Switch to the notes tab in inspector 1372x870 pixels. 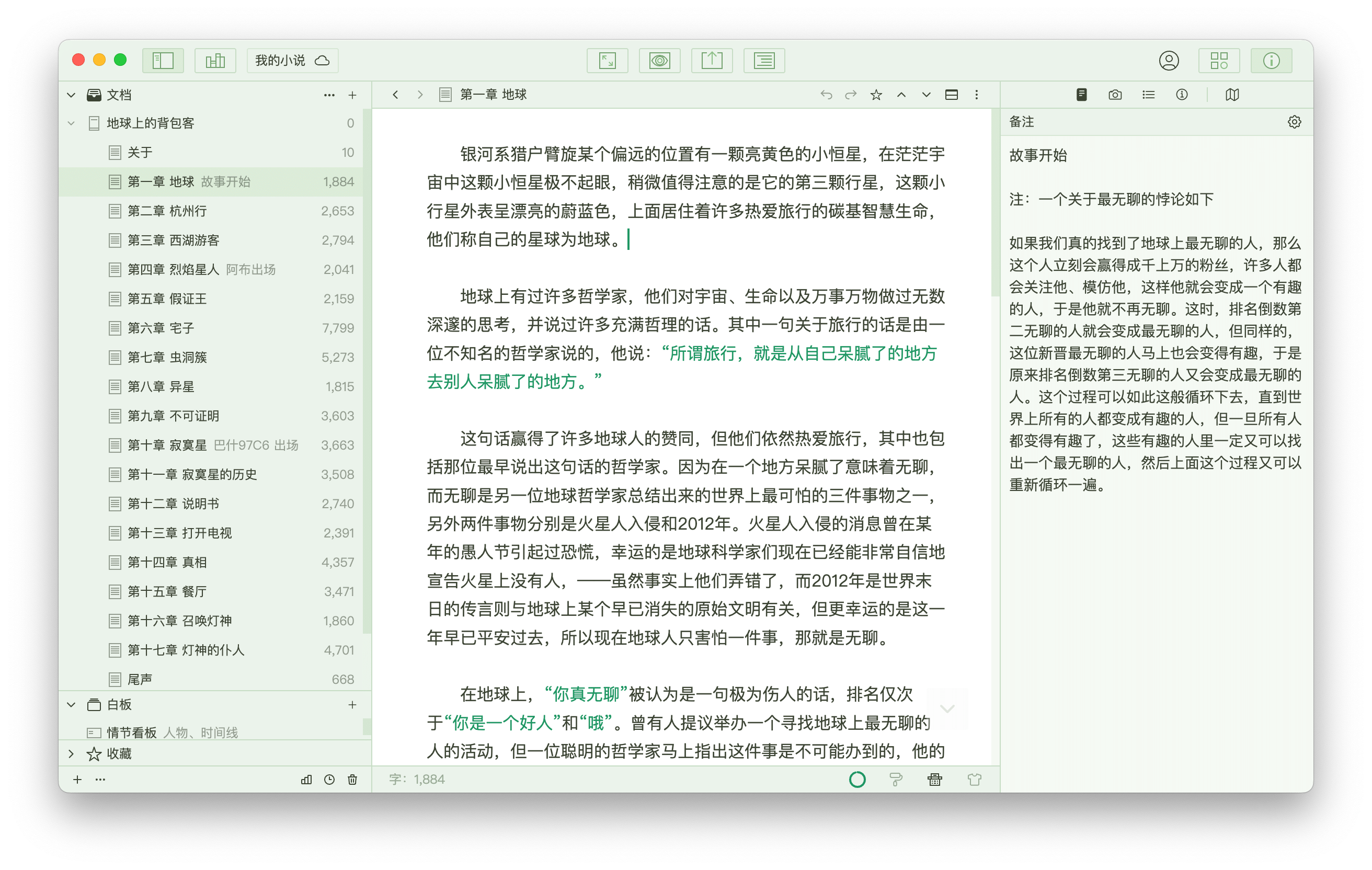[1081, 95]
